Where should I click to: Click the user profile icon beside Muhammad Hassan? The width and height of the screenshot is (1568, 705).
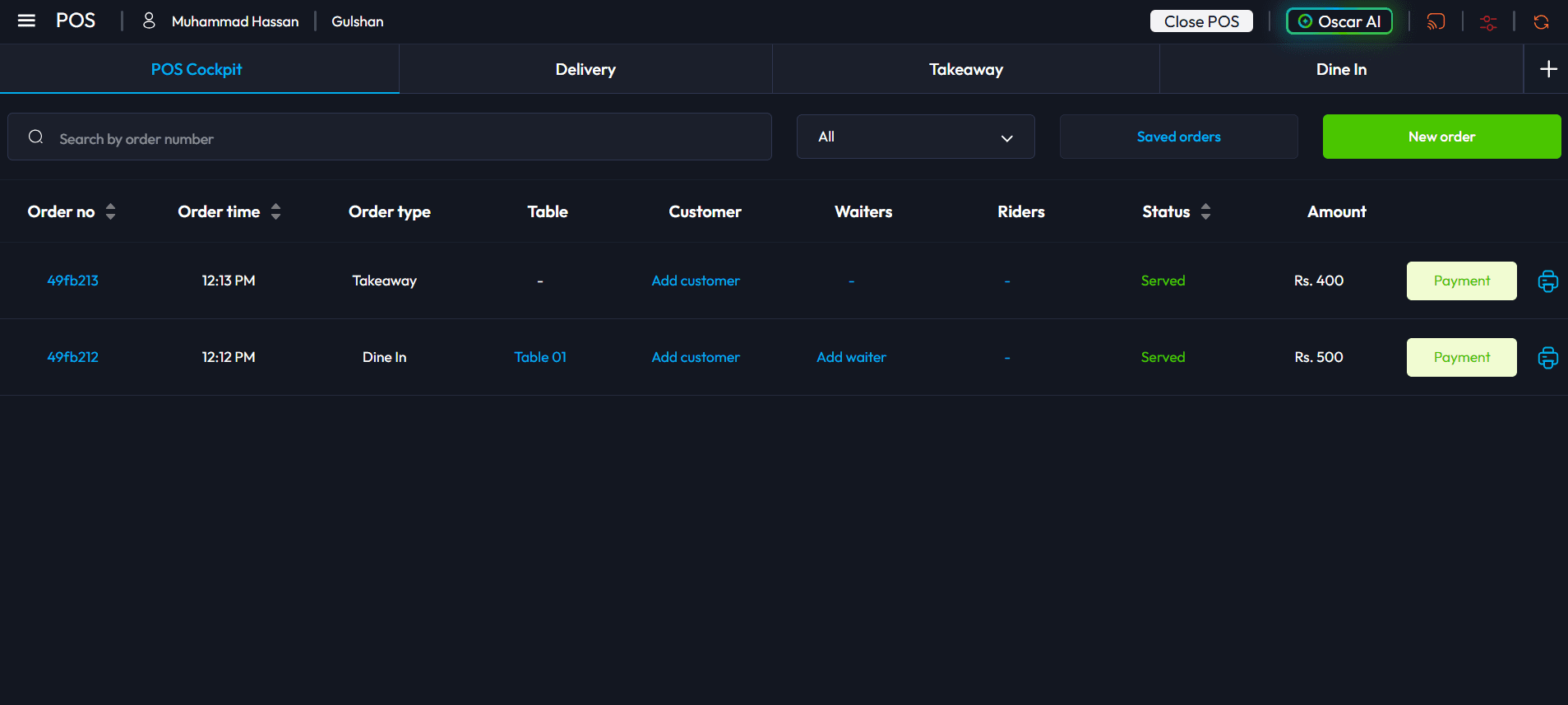pyautogui.click(x=149, y=21)
